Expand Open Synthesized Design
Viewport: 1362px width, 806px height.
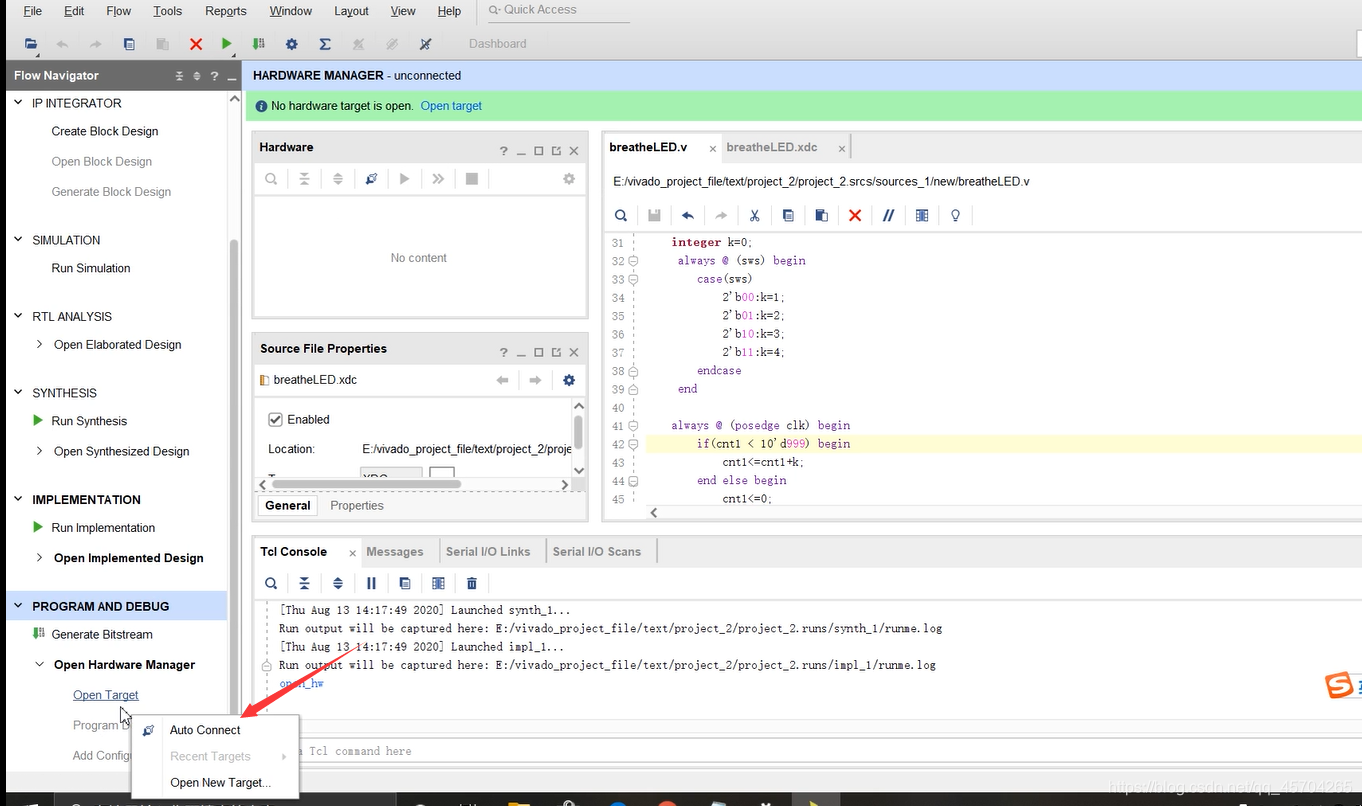point(39,451)
